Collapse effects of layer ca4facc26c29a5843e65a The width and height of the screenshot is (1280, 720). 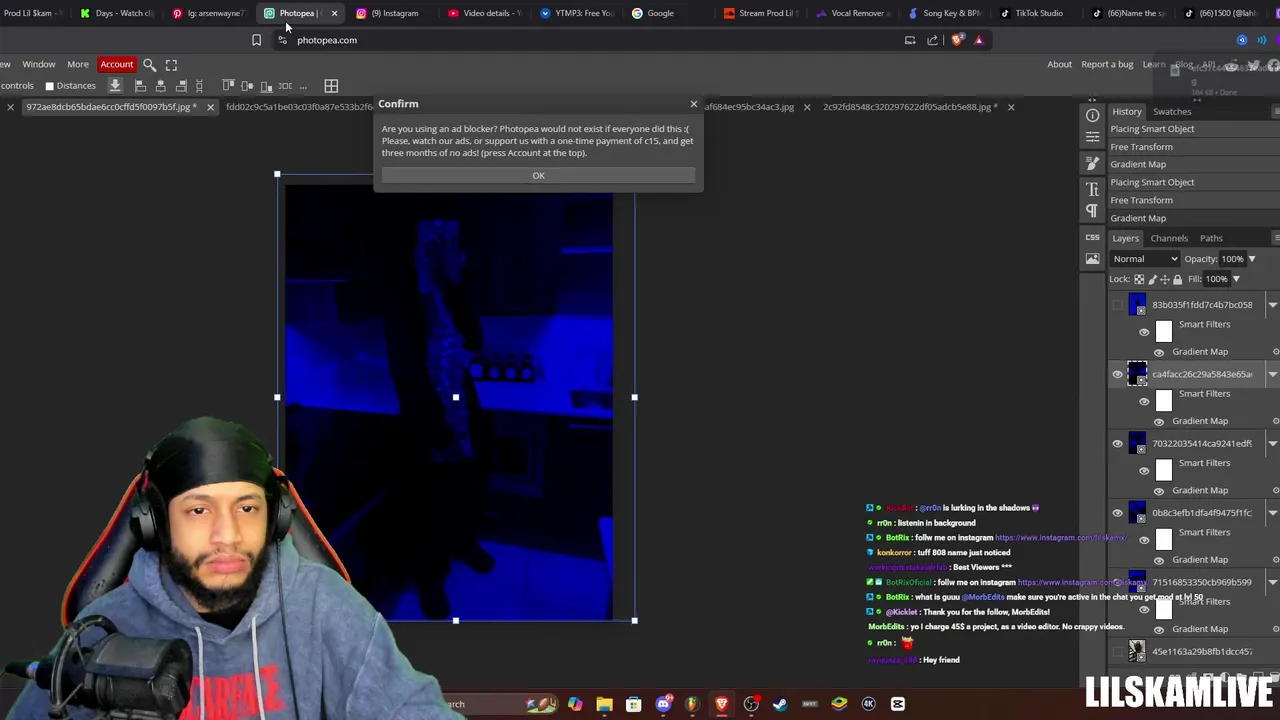pos(1273,374)
